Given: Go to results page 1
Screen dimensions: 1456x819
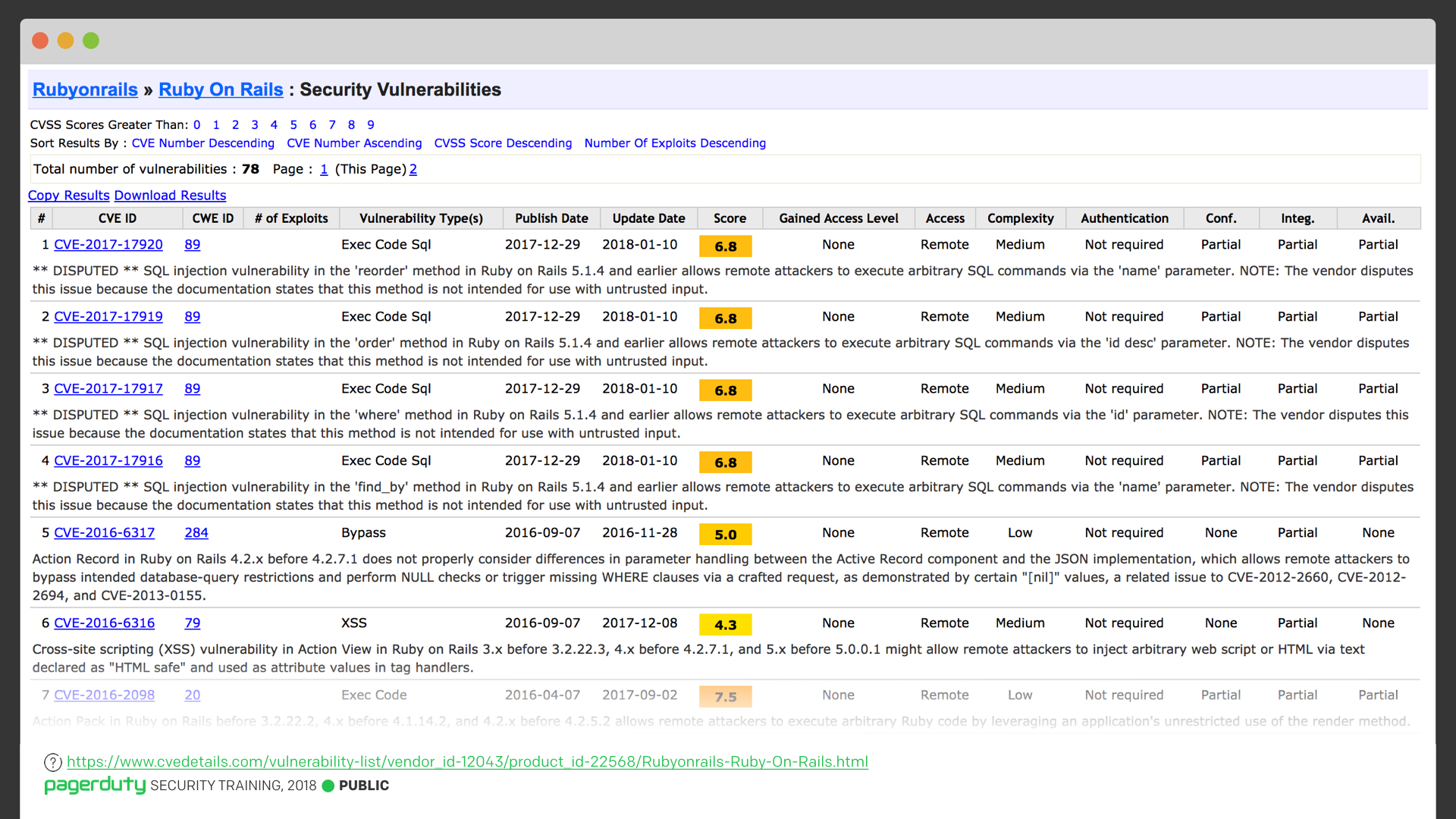Looking at the screenshot, I should [x=324, y=169].
